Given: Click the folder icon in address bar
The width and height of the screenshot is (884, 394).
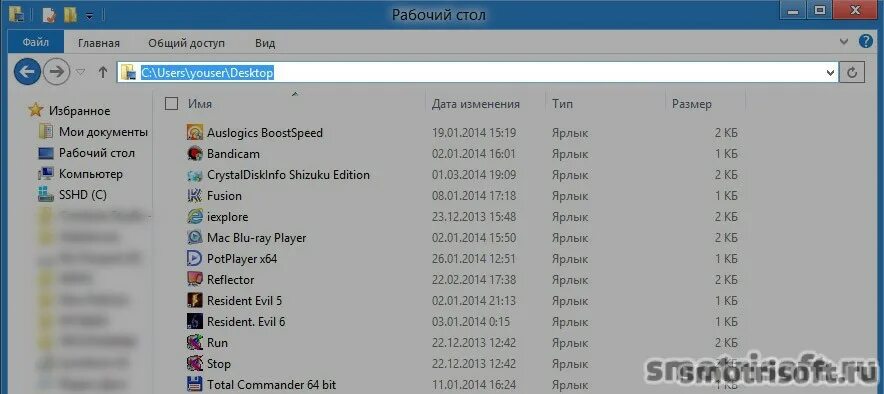Looking at the screenshot, I should [130, 72].
